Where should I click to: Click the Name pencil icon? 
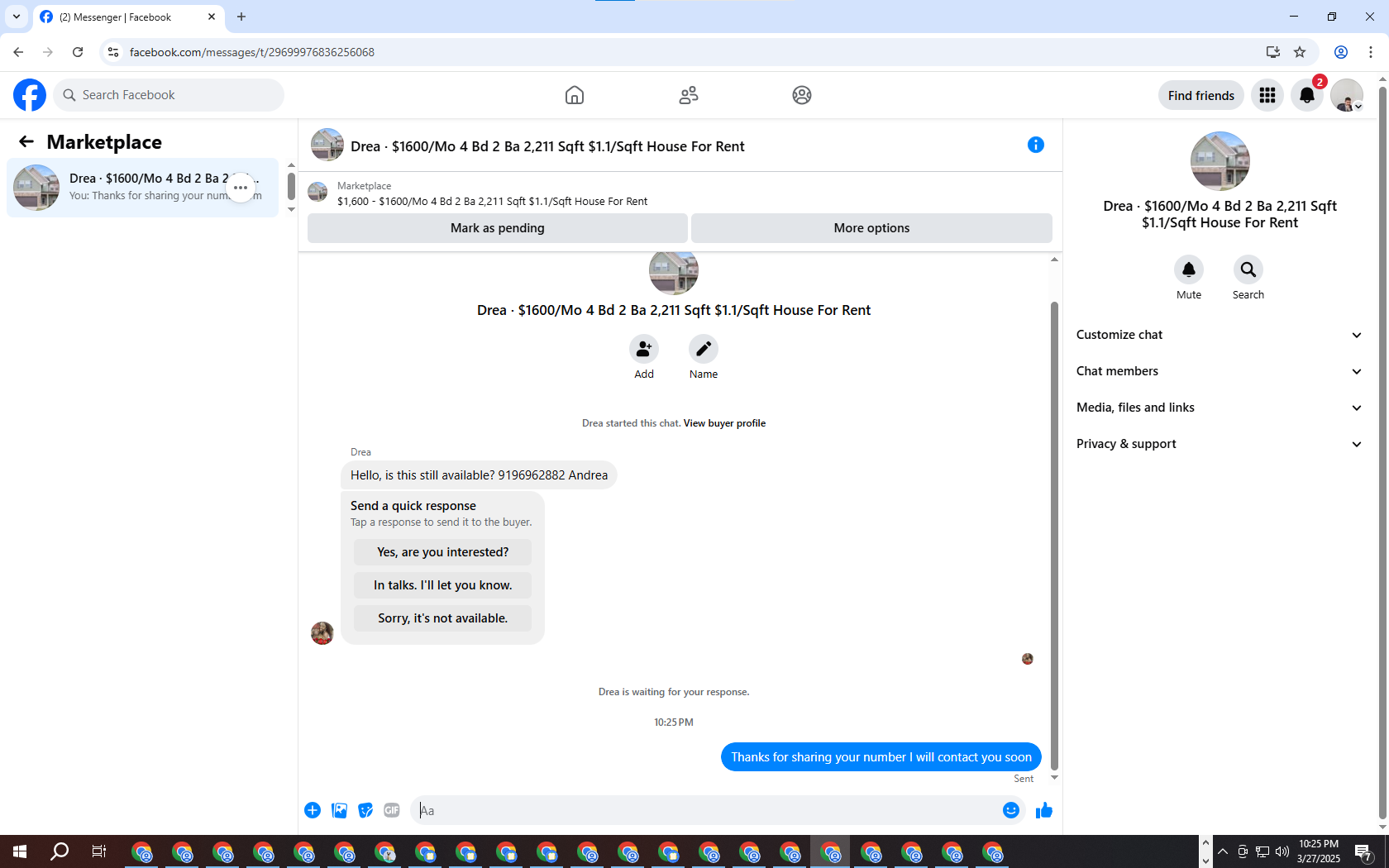point(704,349)
